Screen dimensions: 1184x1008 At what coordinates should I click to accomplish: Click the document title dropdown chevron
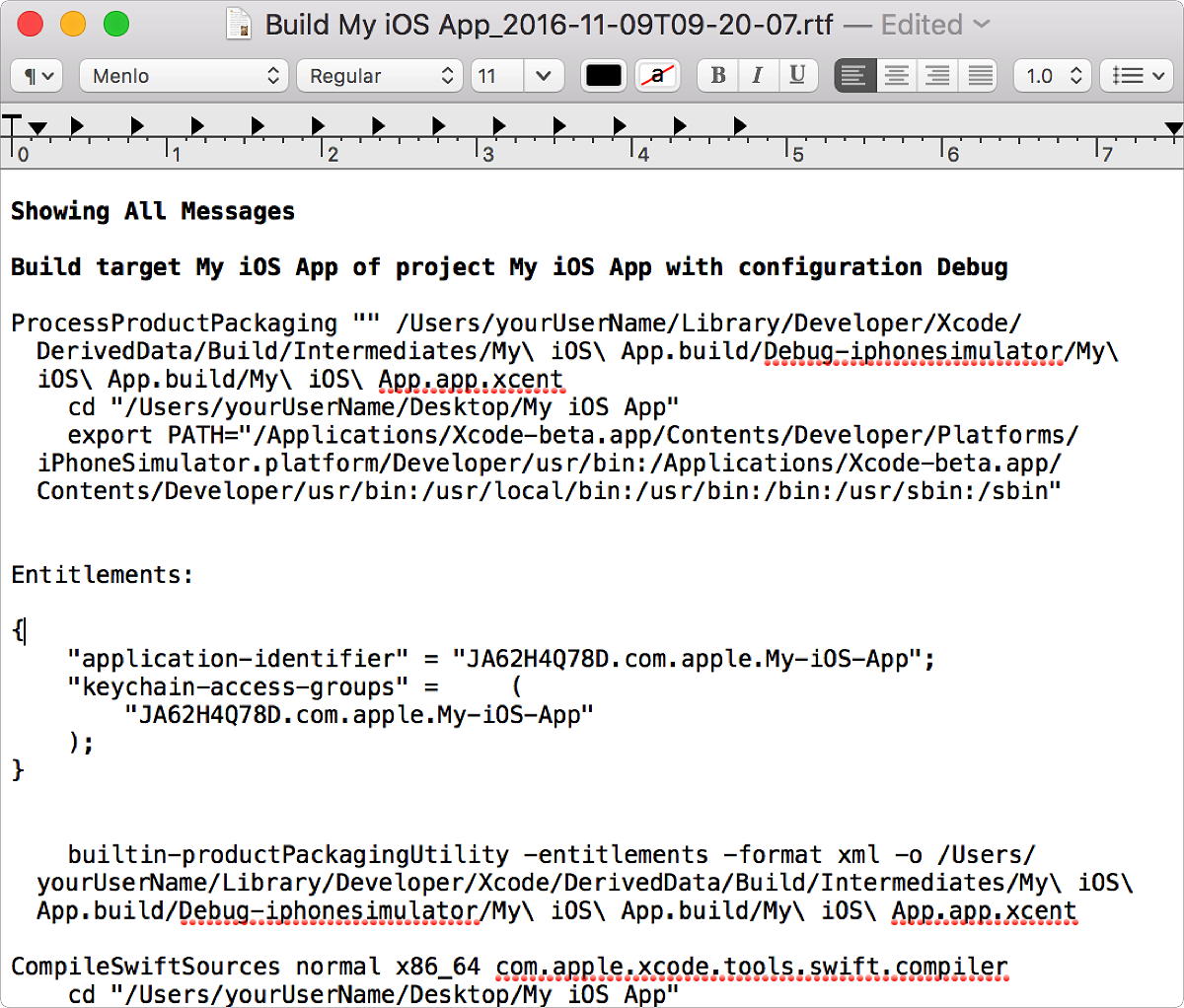[982, 24]
